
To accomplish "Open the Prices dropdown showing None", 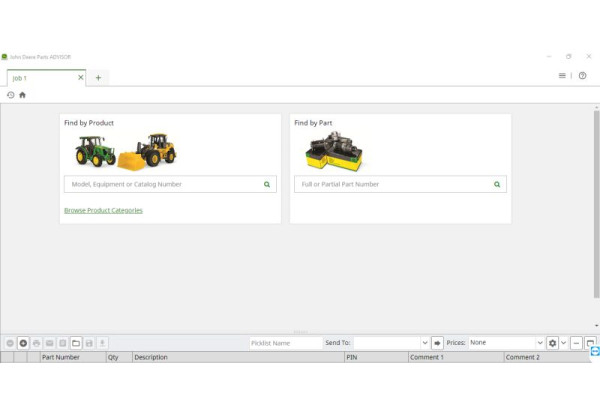I will click(x=540, y=343).
